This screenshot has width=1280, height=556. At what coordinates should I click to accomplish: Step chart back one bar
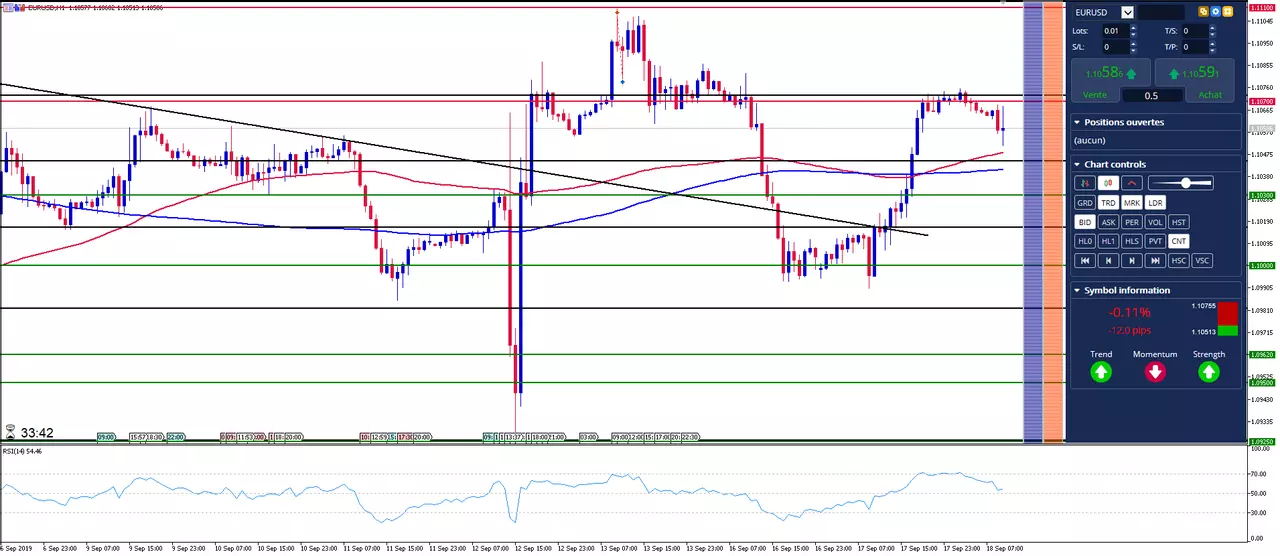(1108, 261)
